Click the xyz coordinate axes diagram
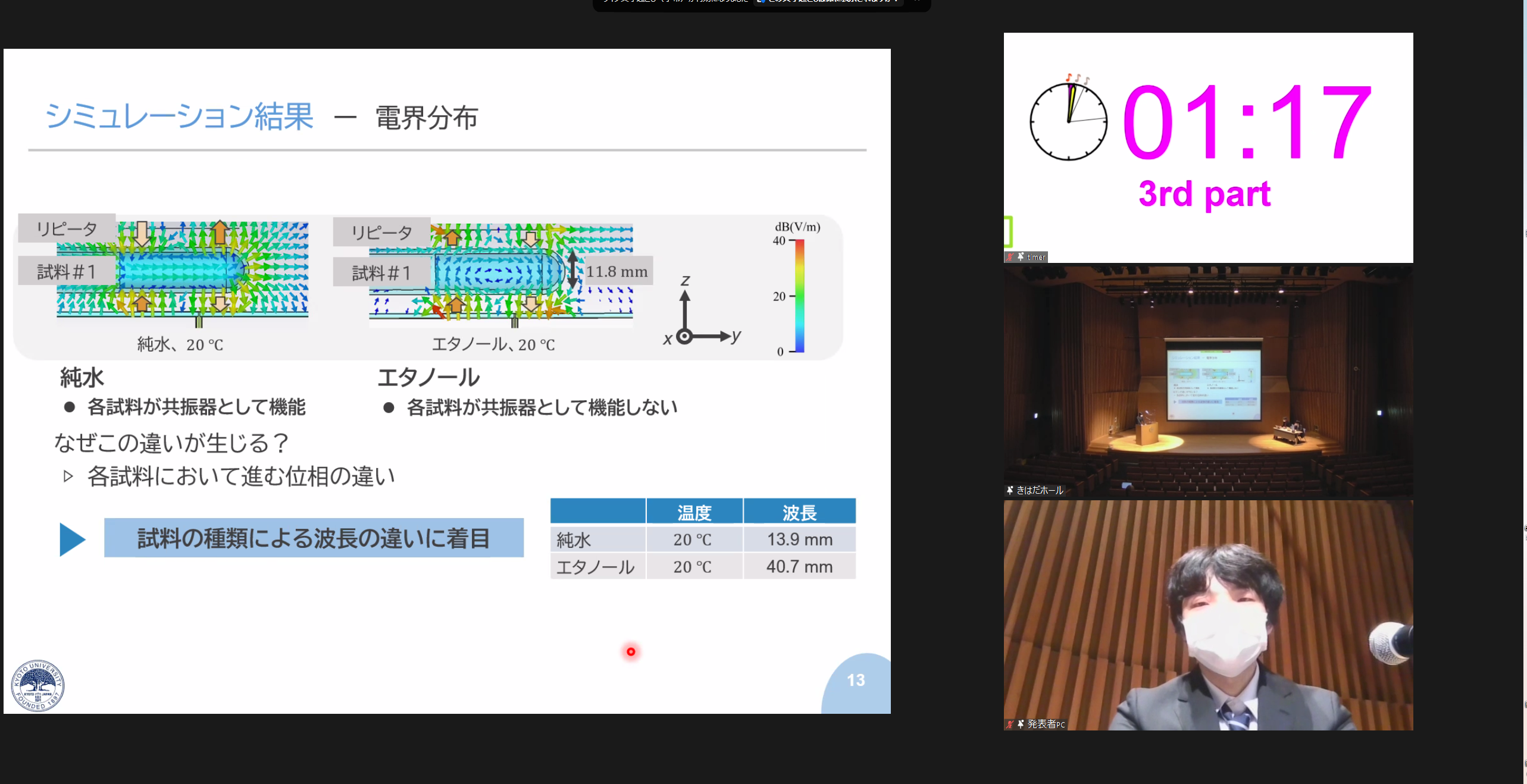The image size is (1527, 784). coord(702,311)
